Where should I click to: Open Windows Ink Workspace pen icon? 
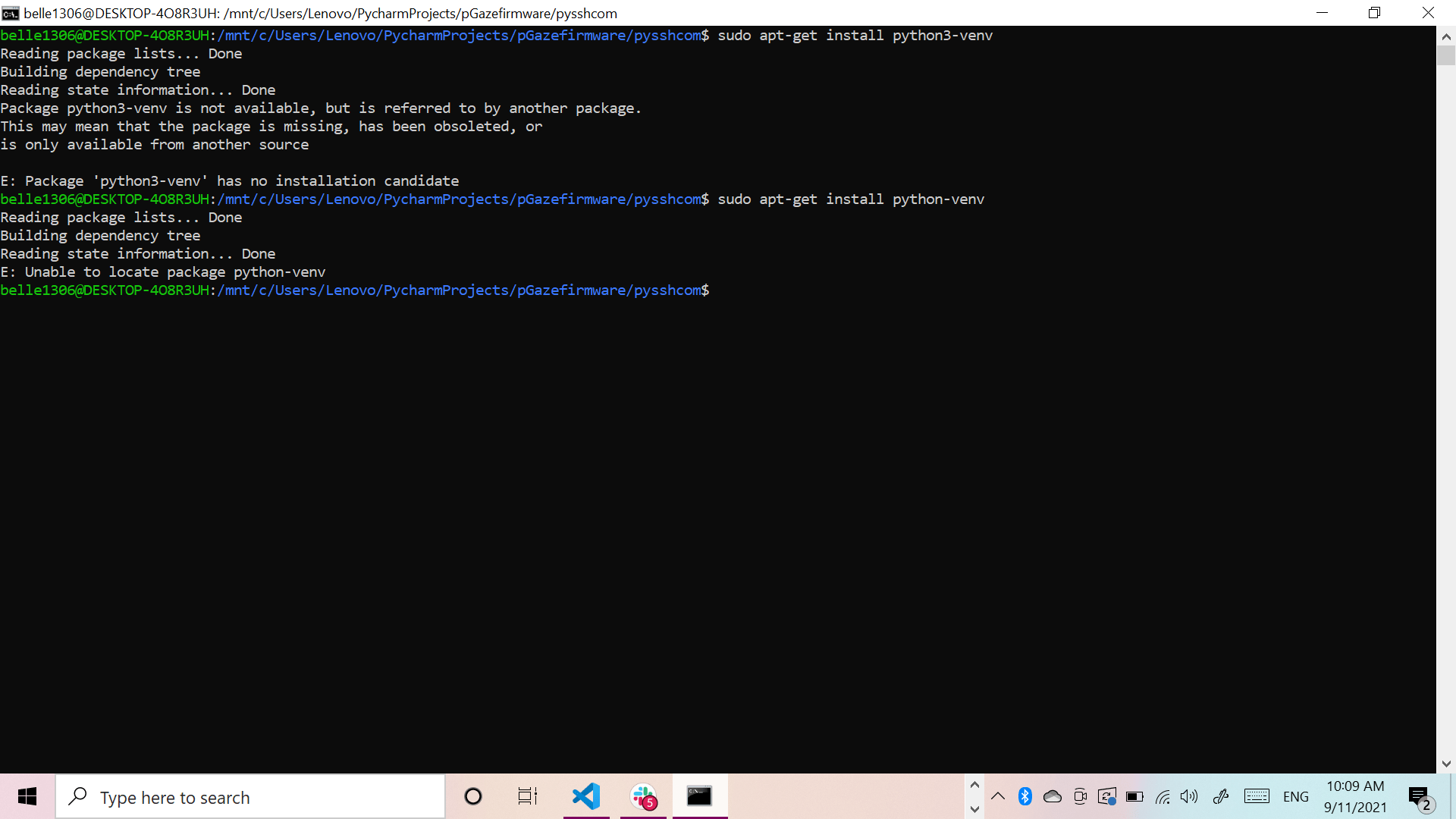coord(1221,796)
